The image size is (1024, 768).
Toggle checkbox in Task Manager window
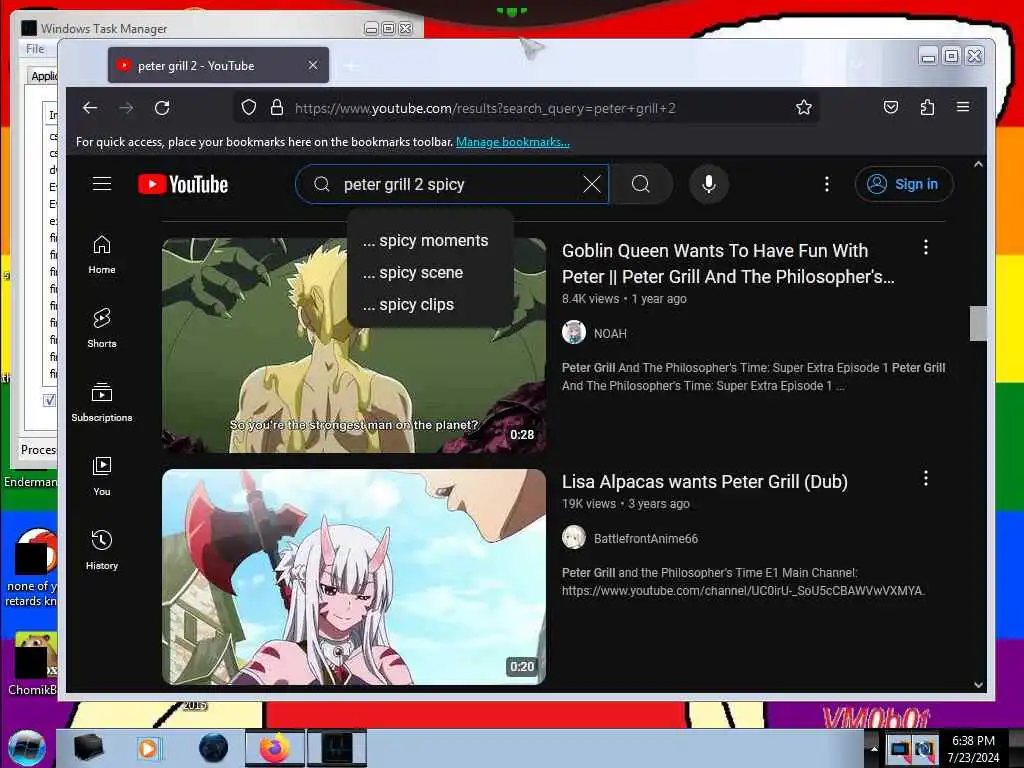(50, 400)
